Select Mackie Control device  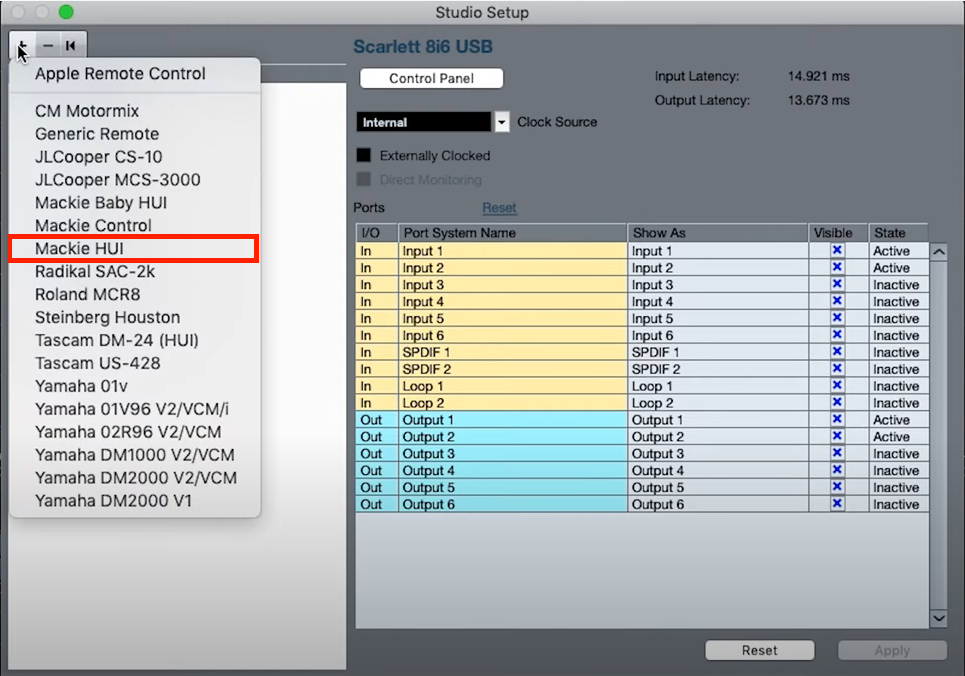[93, 225]
